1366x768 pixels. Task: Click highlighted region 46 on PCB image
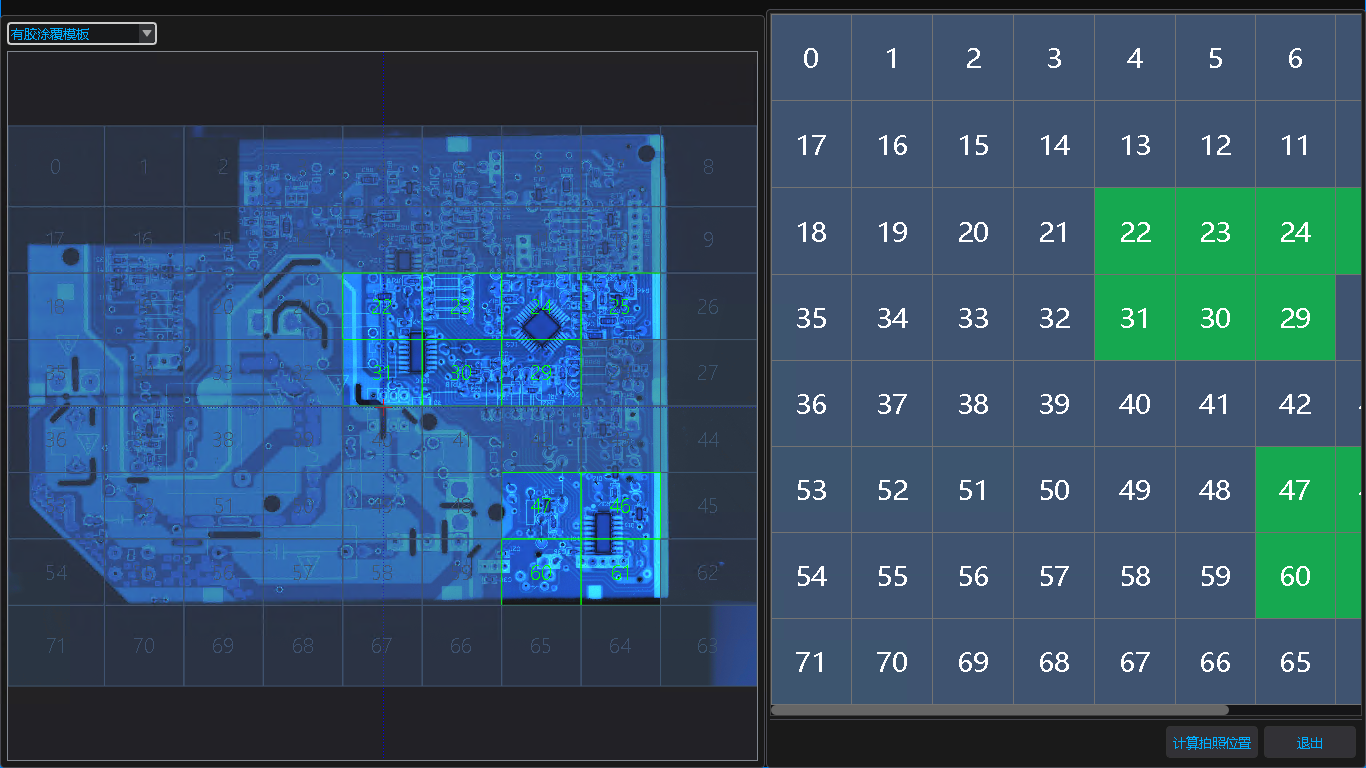[x=620, y=506]
